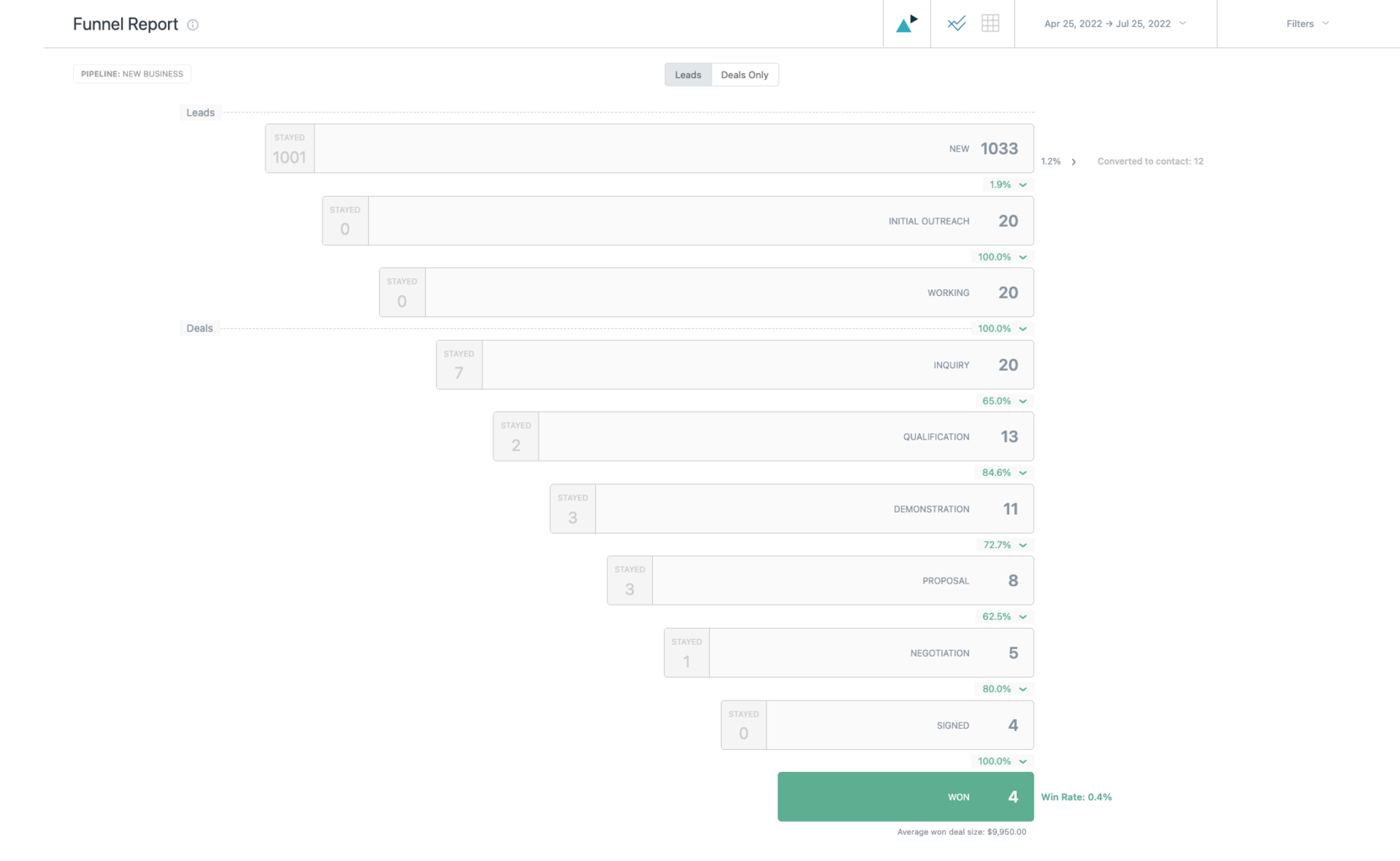
Task: Switch to the table grid view icon
Action: pyautogui.click(x=990, y=24)
